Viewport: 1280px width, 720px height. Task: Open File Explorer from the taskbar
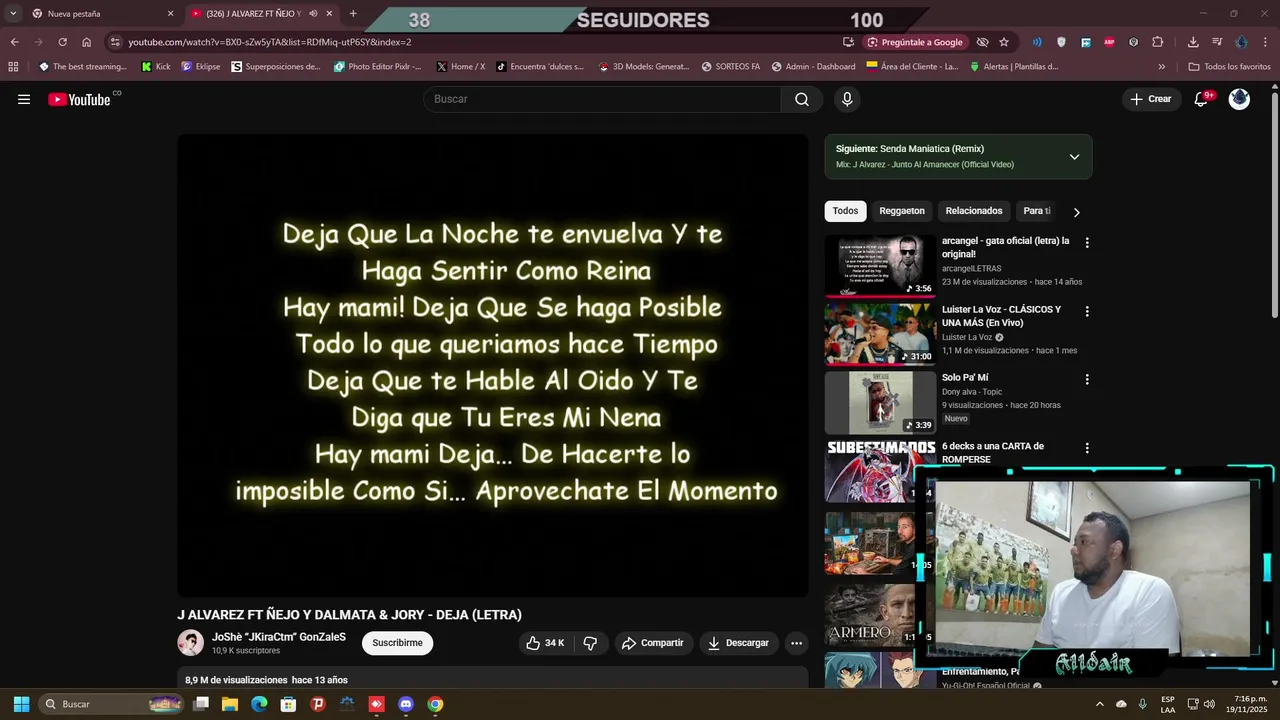click(230, 704)
